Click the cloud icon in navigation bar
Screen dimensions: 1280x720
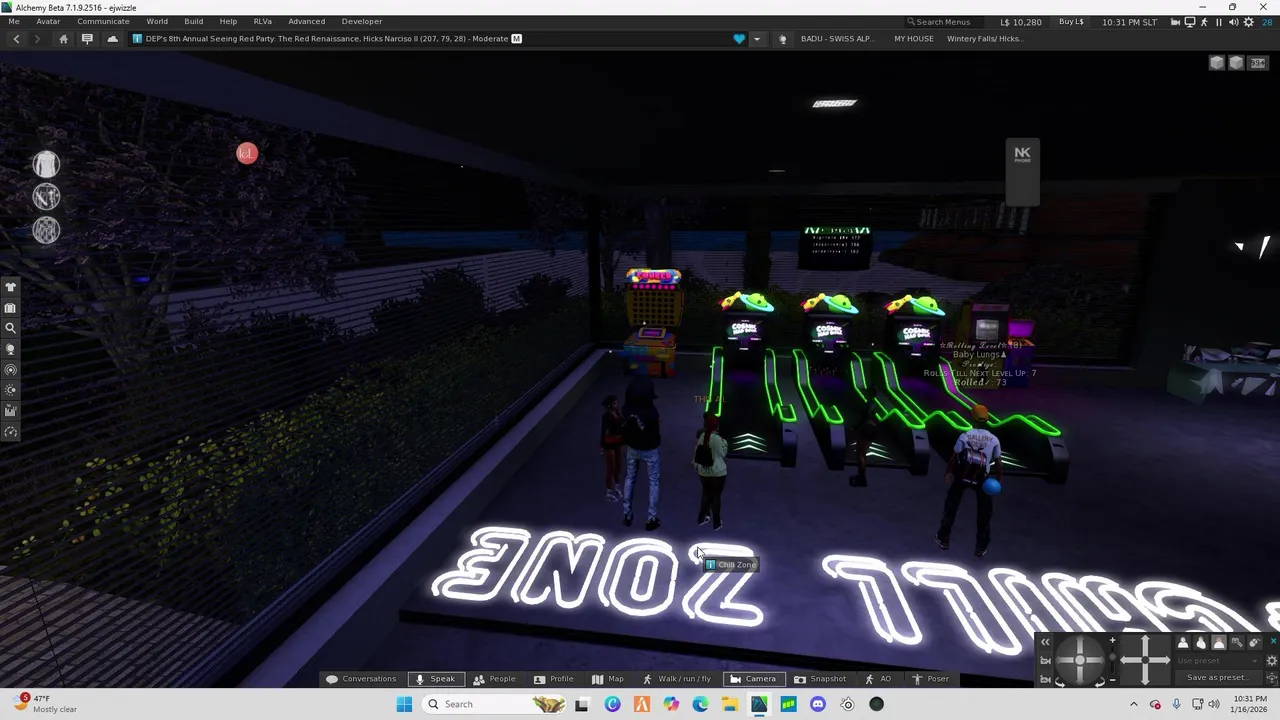pyautogui.click(x=112, y=39)
